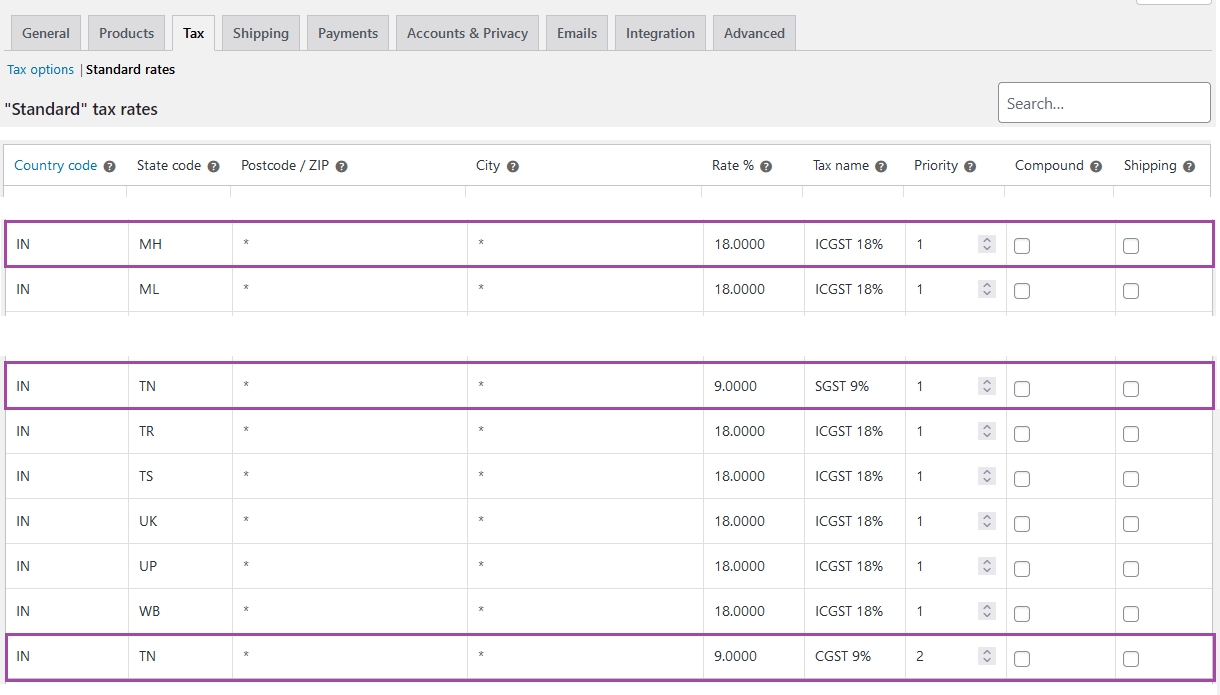Image resolution: width=1220 pixels, height=695 pixels.
Task: Click the Shipping column help icon
Action: 1189,167
